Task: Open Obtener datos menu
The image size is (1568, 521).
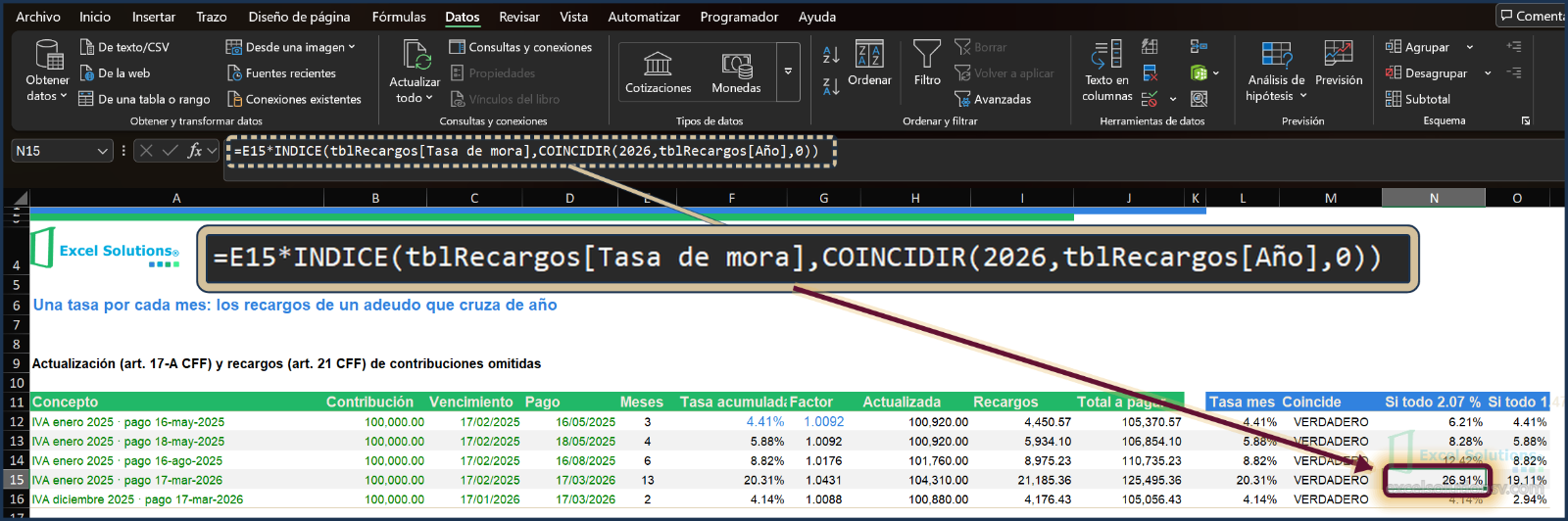Action: [47, 71]
